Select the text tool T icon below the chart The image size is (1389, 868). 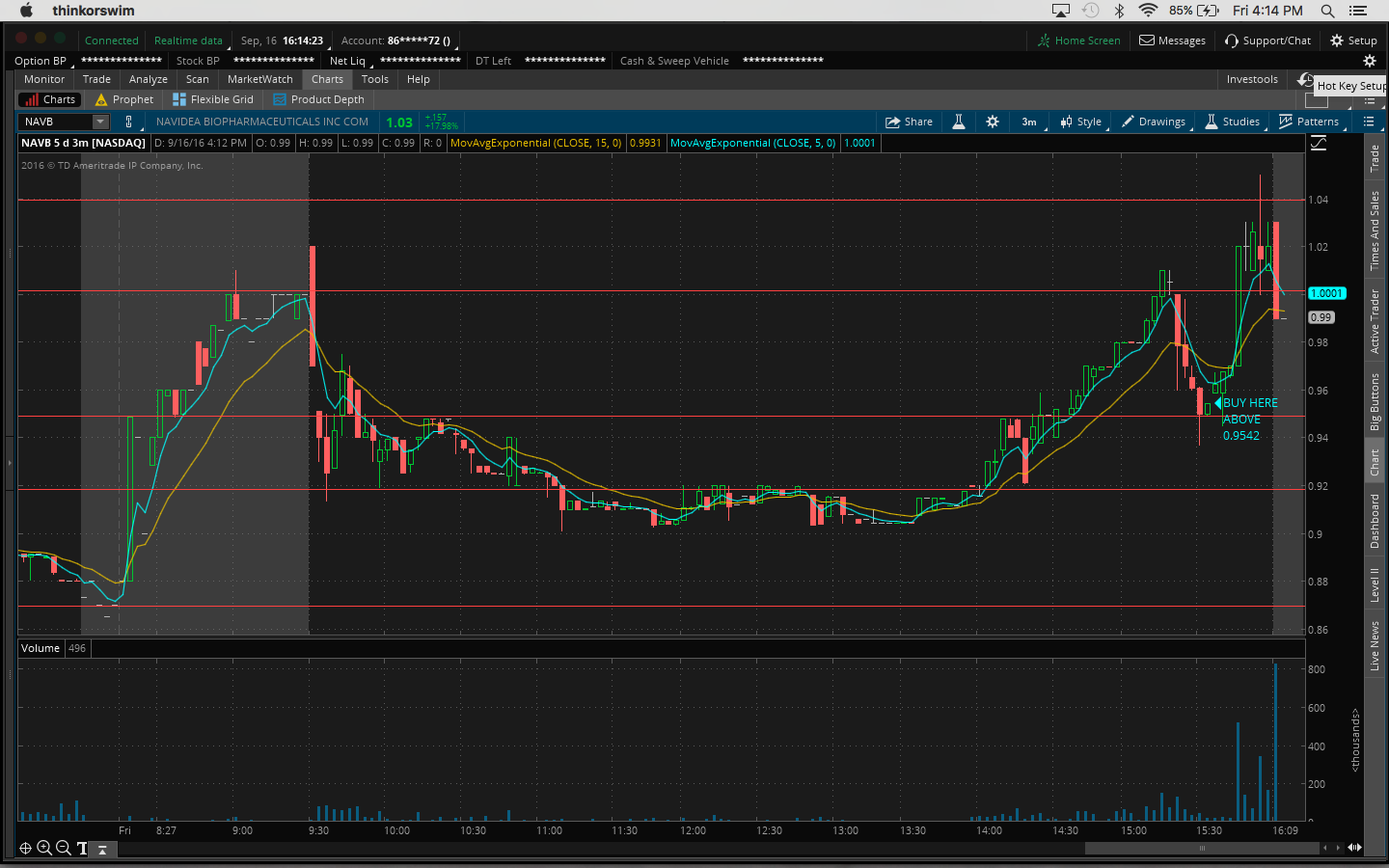coord(82,848)
